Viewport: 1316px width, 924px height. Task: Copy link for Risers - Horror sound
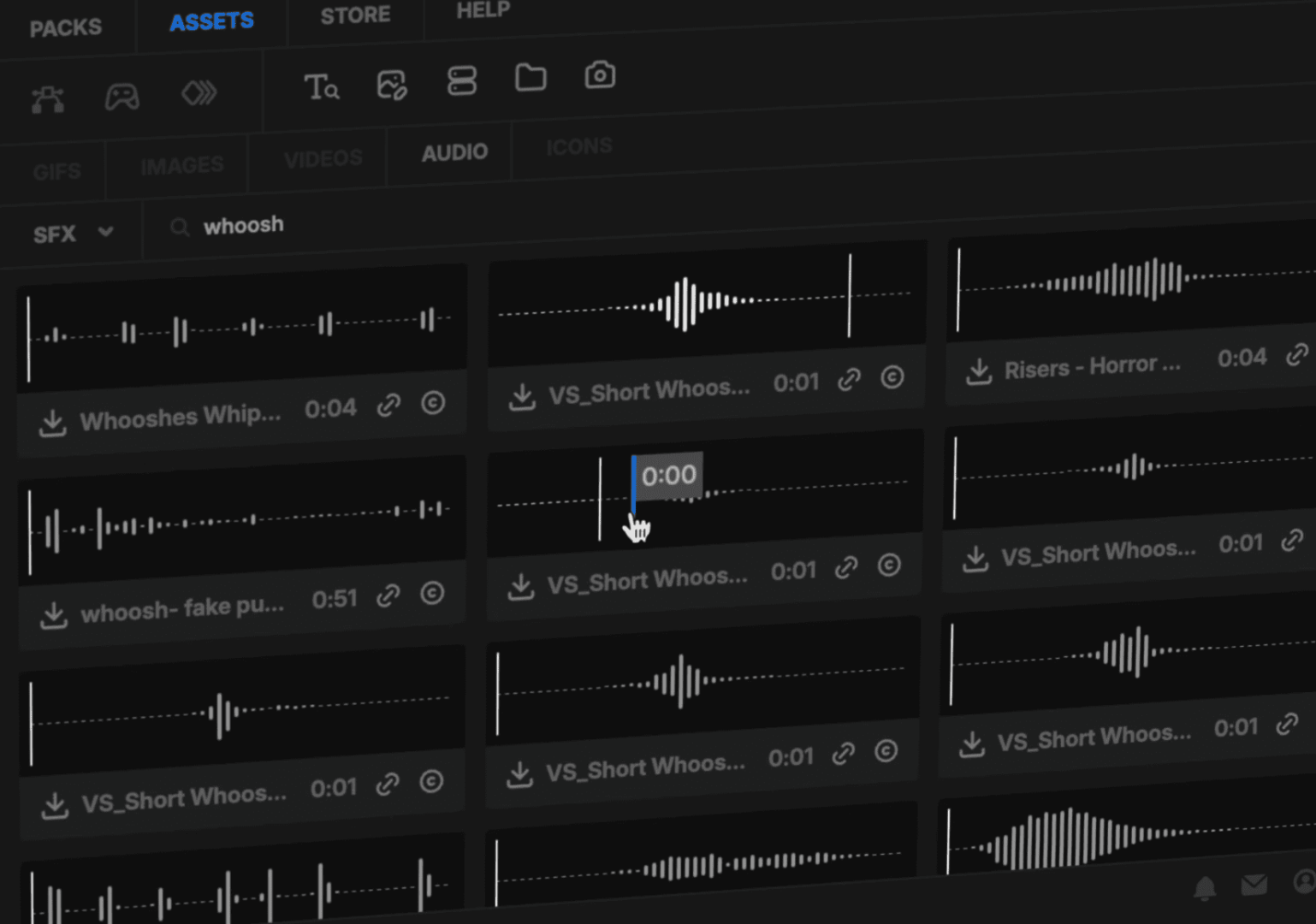pyautogui.click(x=1297, y=354)
